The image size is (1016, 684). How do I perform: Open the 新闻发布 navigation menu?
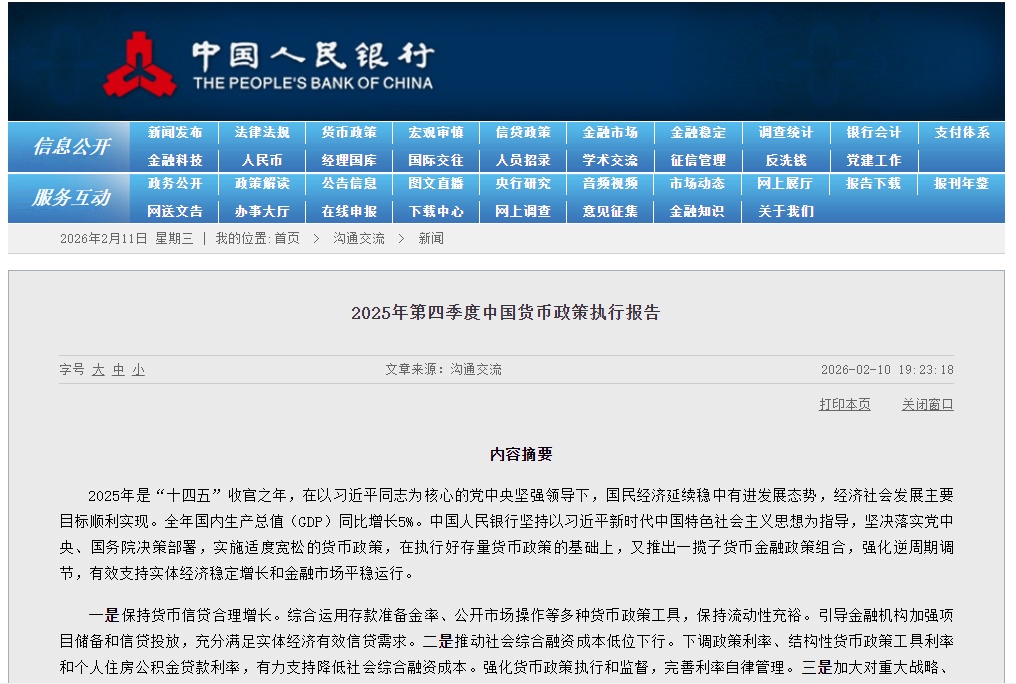coord(174,131)
